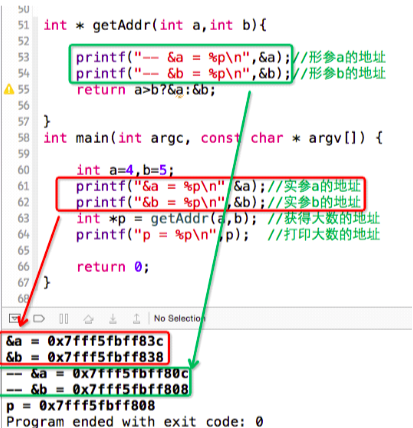
Task: Click console output -- &a = 0x7fff5fbff80c
Action: click(97, 373)
